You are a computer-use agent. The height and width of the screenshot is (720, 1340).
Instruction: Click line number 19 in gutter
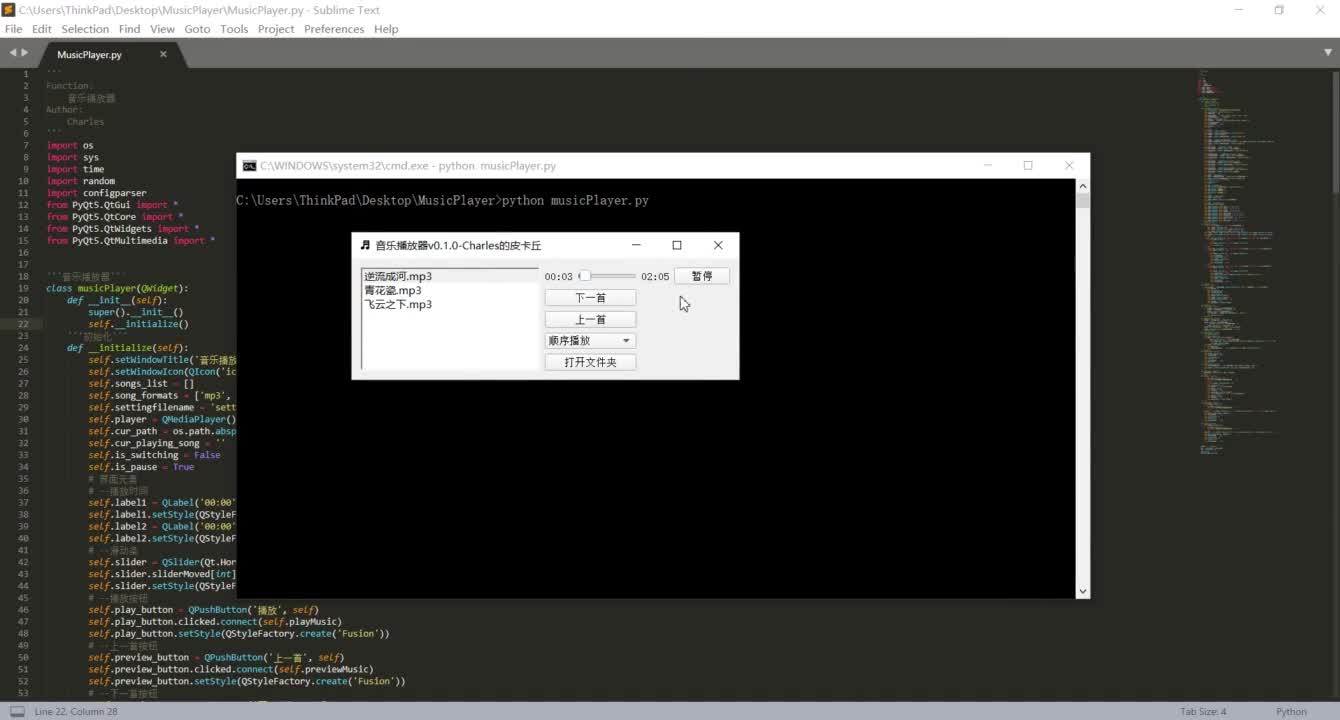click(24, 288)
